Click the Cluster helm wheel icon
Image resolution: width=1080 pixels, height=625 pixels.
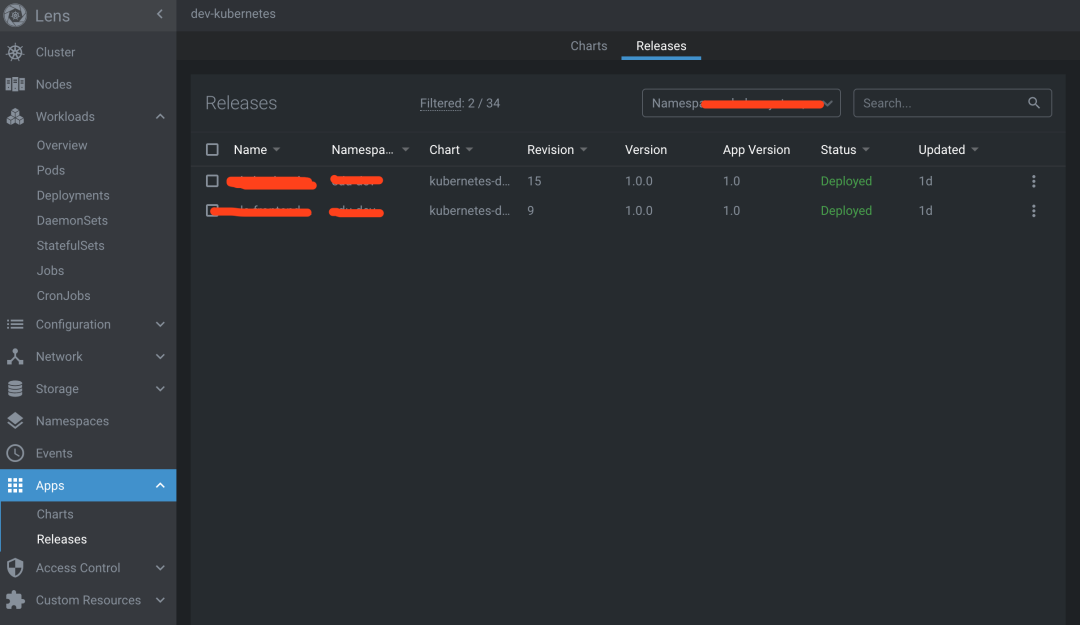point(15,52)
